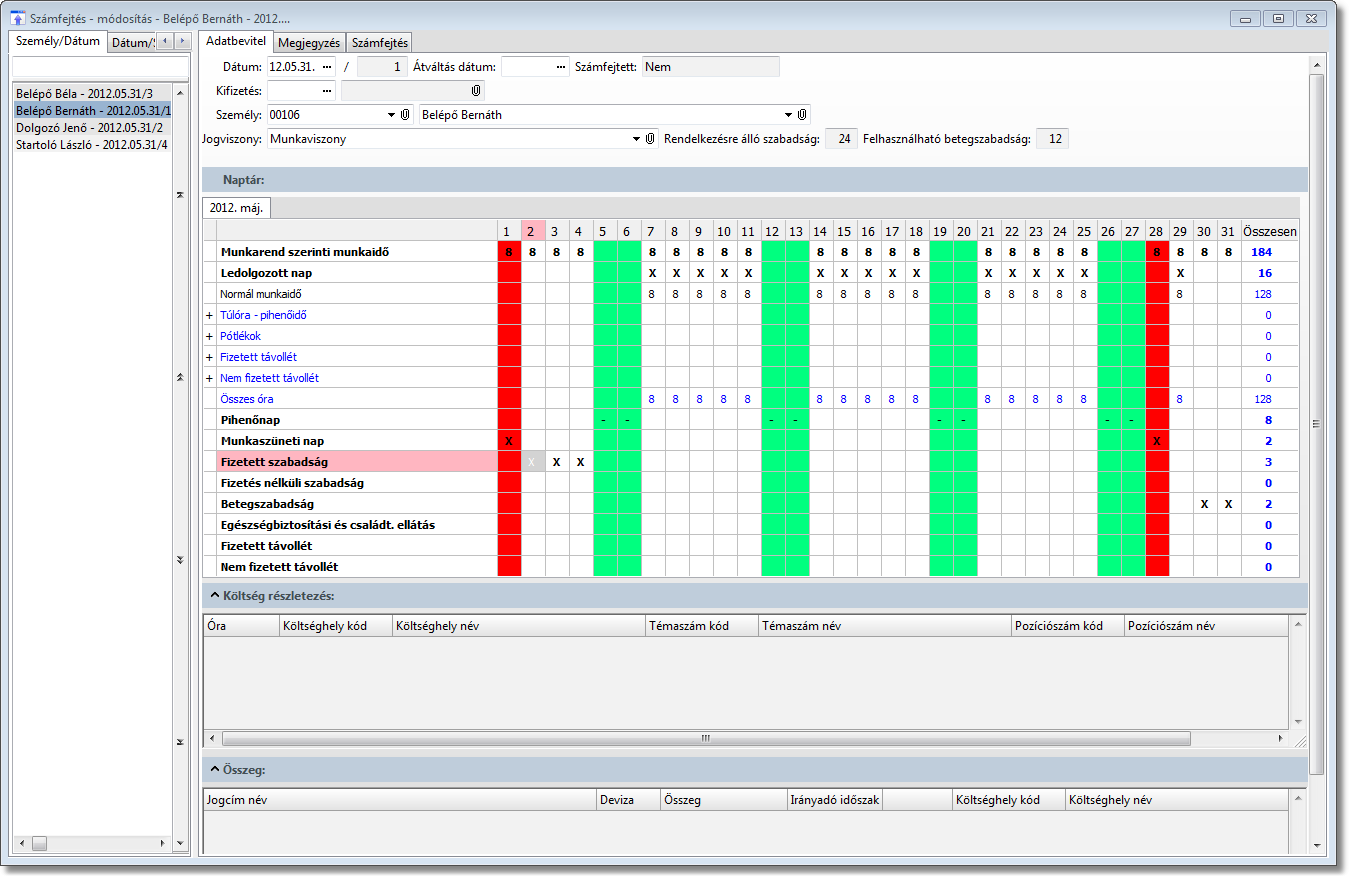Open the Dátum date picker ellipsis button
Image resolution: width=1349 pixels, height=878 pixels.
pyautogui.click(x=326, y=67)
